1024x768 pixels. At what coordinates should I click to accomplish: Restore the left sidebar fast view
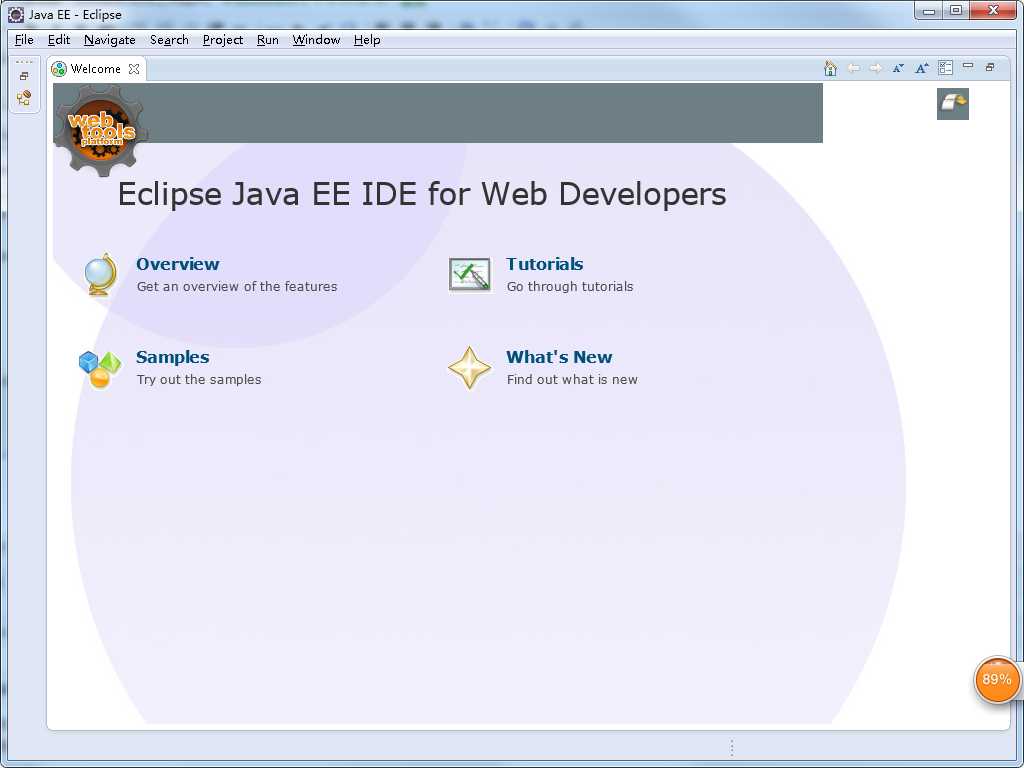24,76
